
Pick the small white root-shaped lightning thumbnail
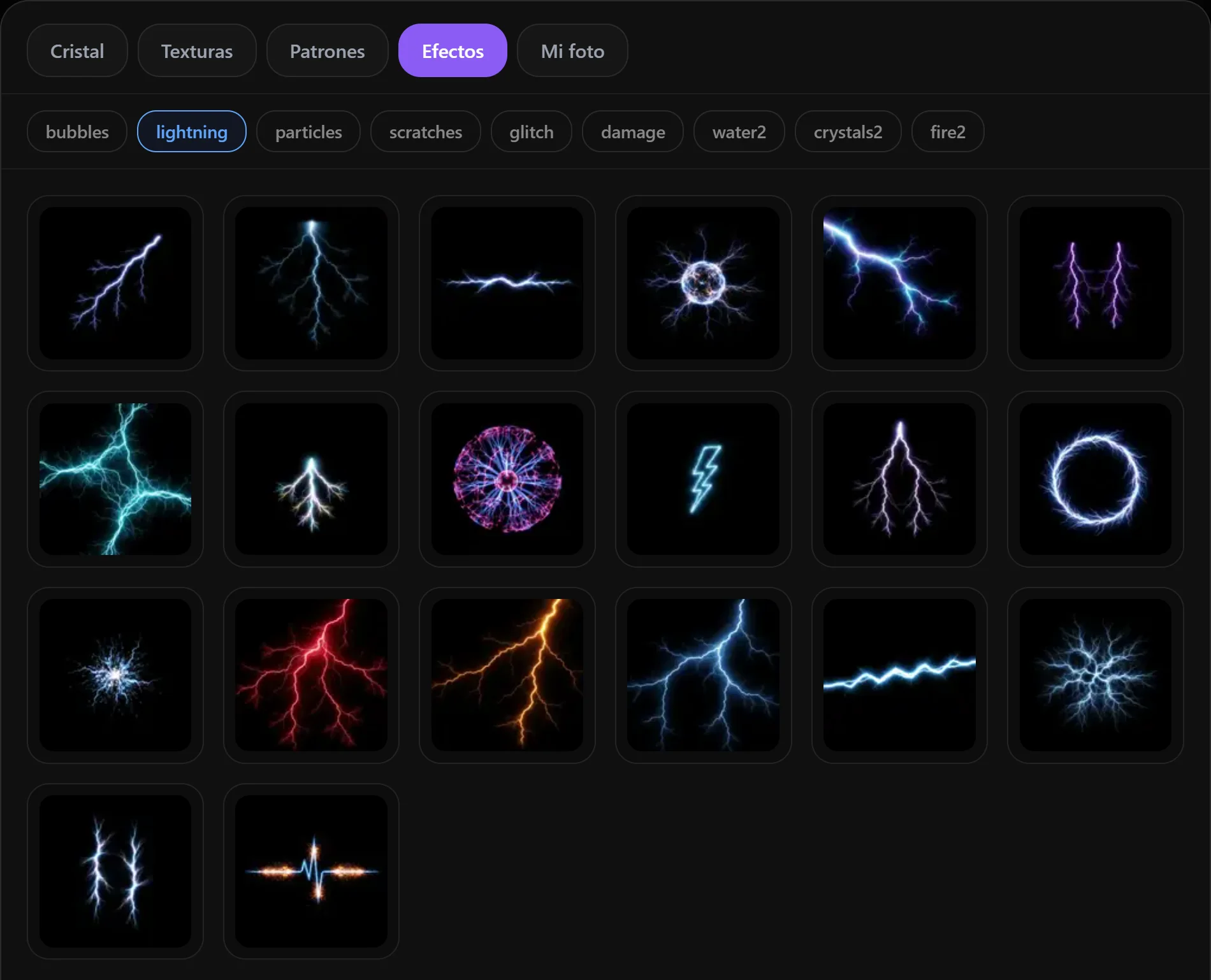coord(312,479)
